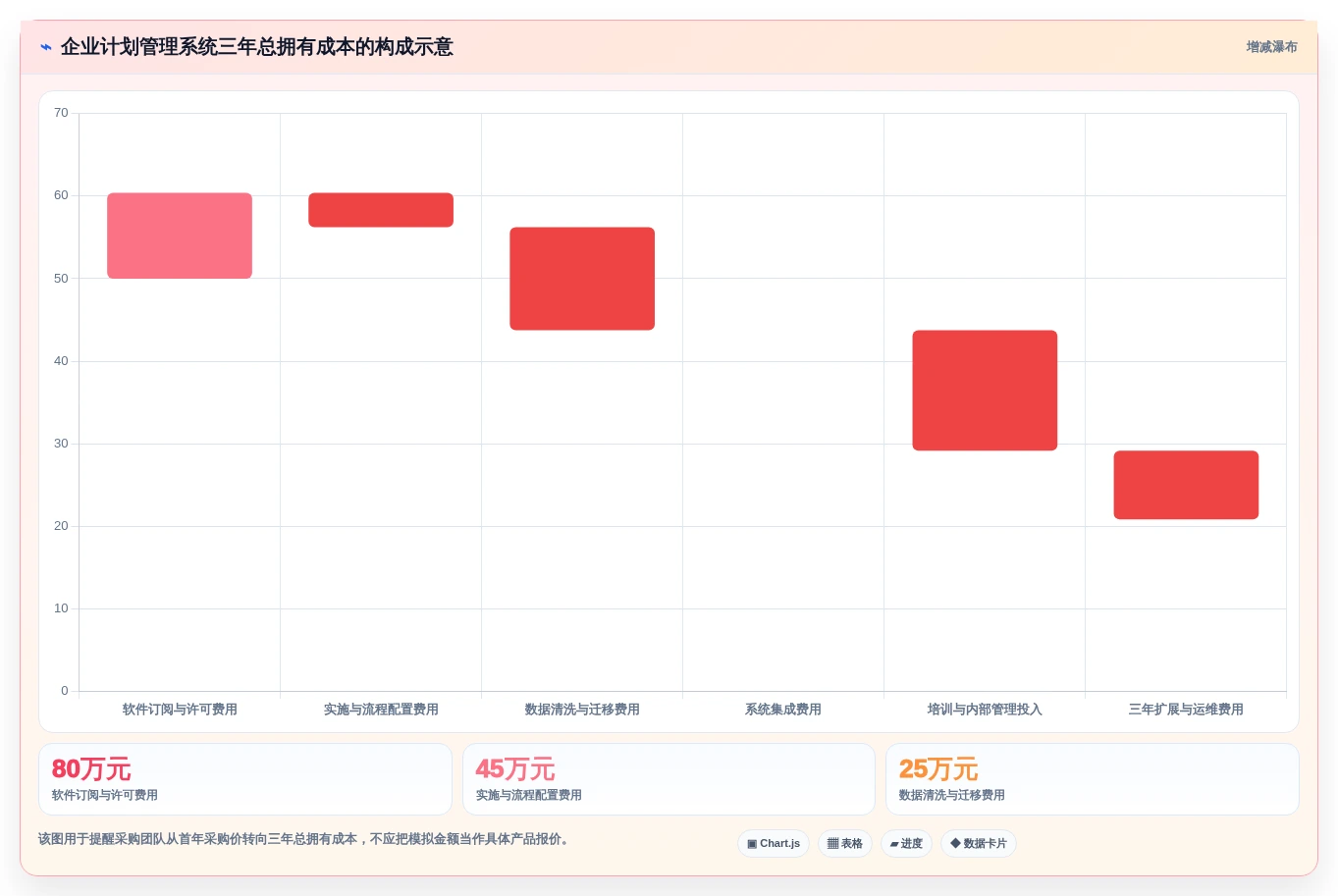Click the 增减瀑布 label in the header
1338x896 pixels.
[1271, 47]
